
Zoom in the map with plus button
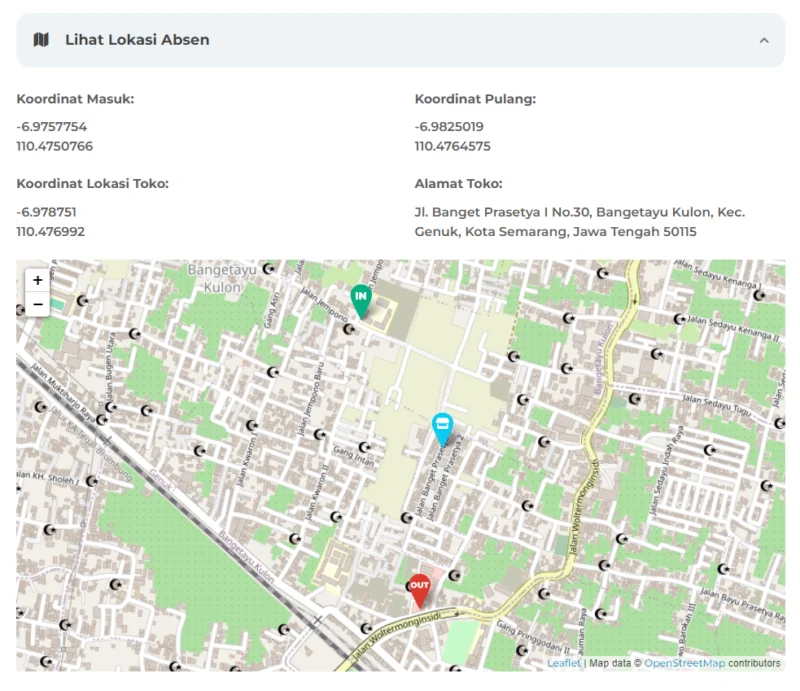click(x=37, y=280)
